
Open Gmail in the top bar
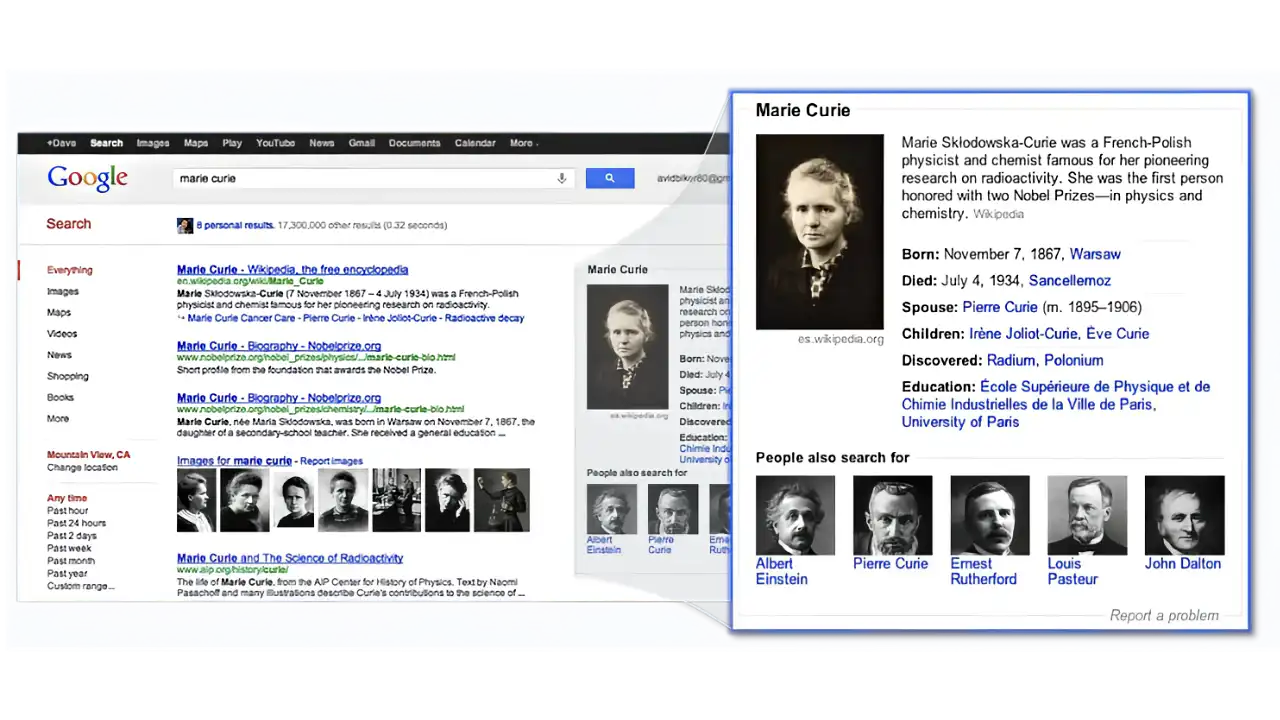pos(362,143)
